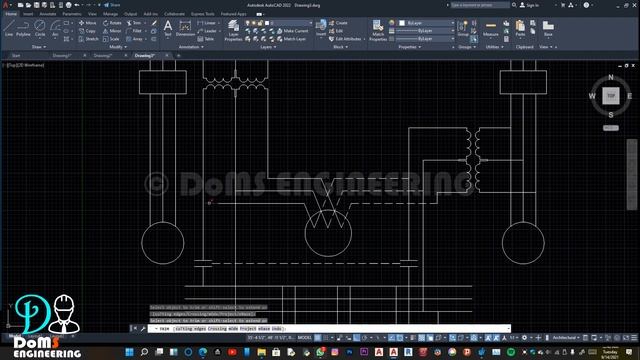640x360 pixels.
Task: Click the Measure tool
Action: (x=491, y=29)
